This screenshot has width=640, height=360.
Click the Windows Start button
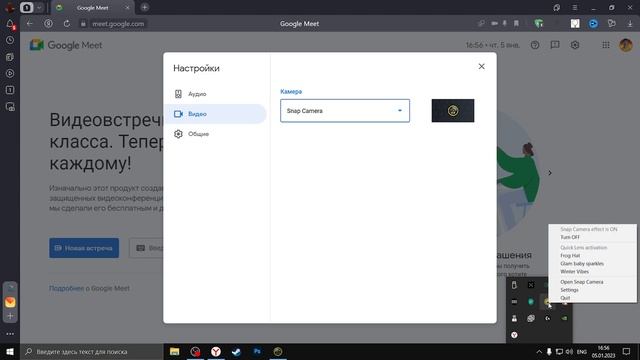pos(10,351)
